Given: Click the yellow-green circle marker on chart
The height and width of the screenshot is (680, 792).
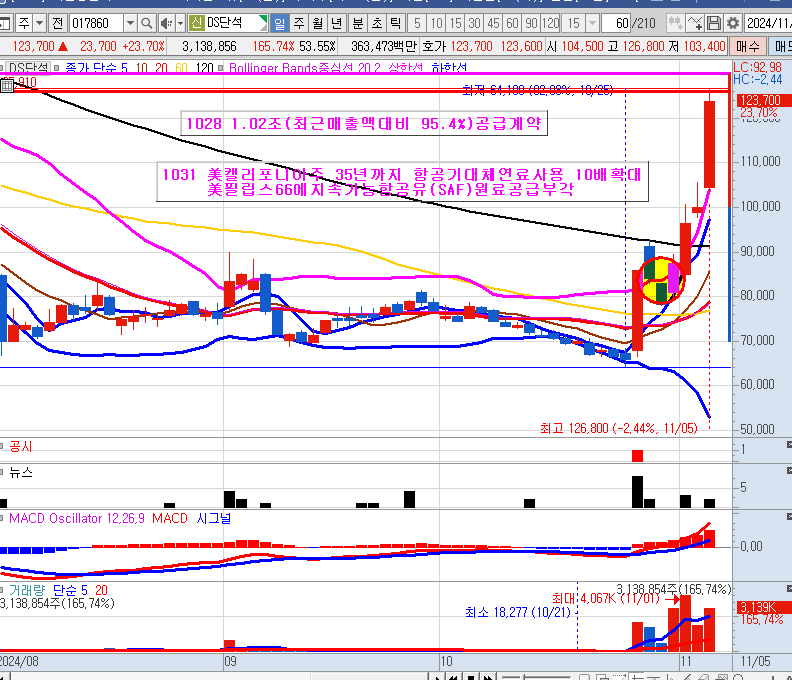Looking at the screenshot, I should pyautogui.click(x=659, y=279).
